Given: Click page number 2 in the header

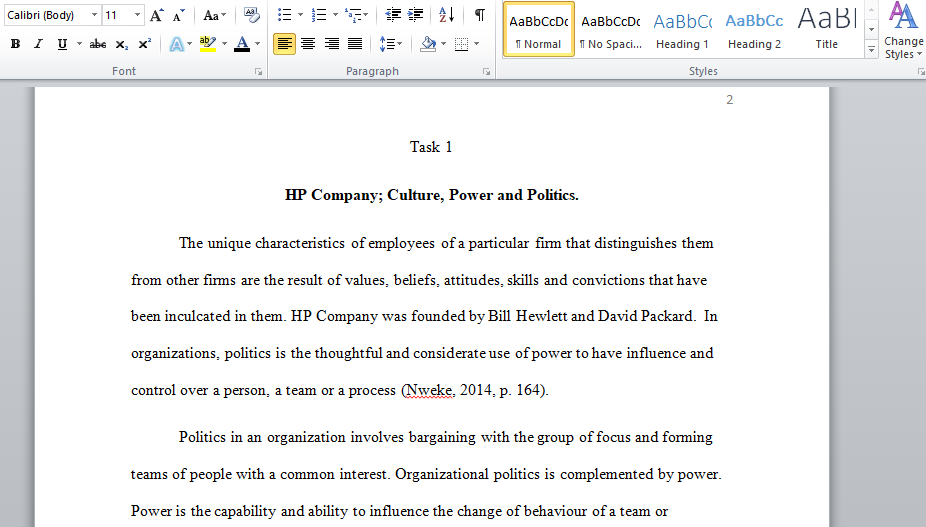Looking at the screenshot, I should pos(729,100).
